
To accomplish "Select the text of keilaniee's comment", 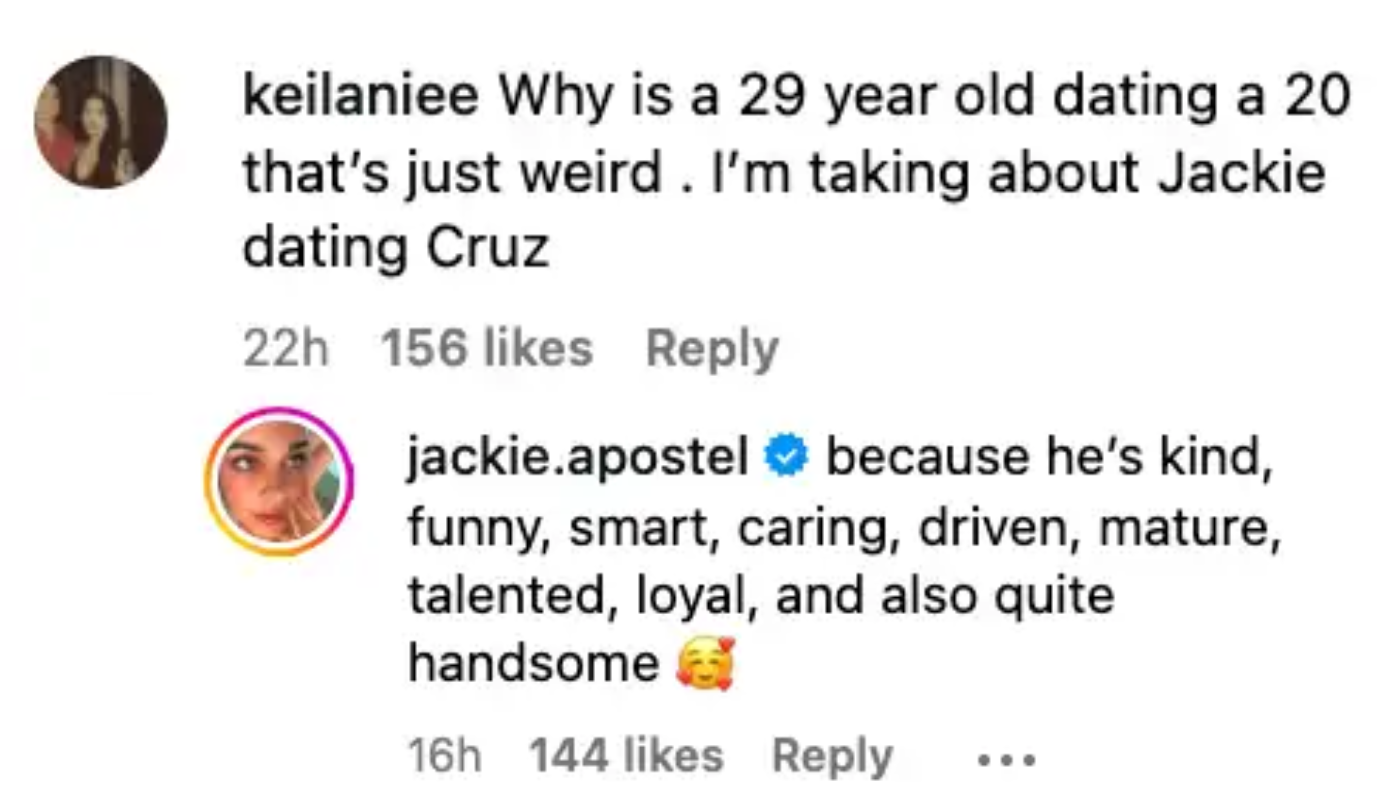I will 700,170.
